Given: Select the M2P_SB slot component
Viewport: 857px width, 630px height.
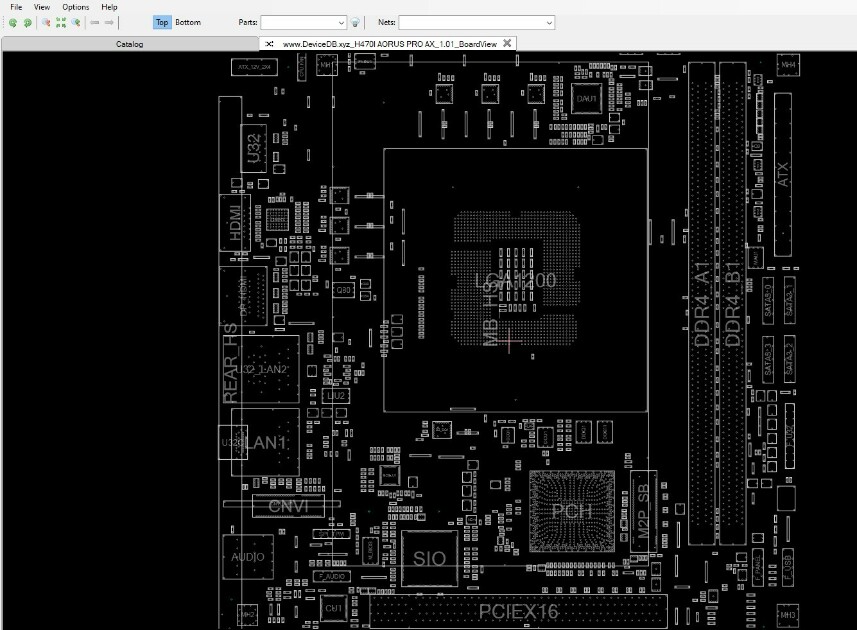Looking at the screenshot, I should 643,511.
